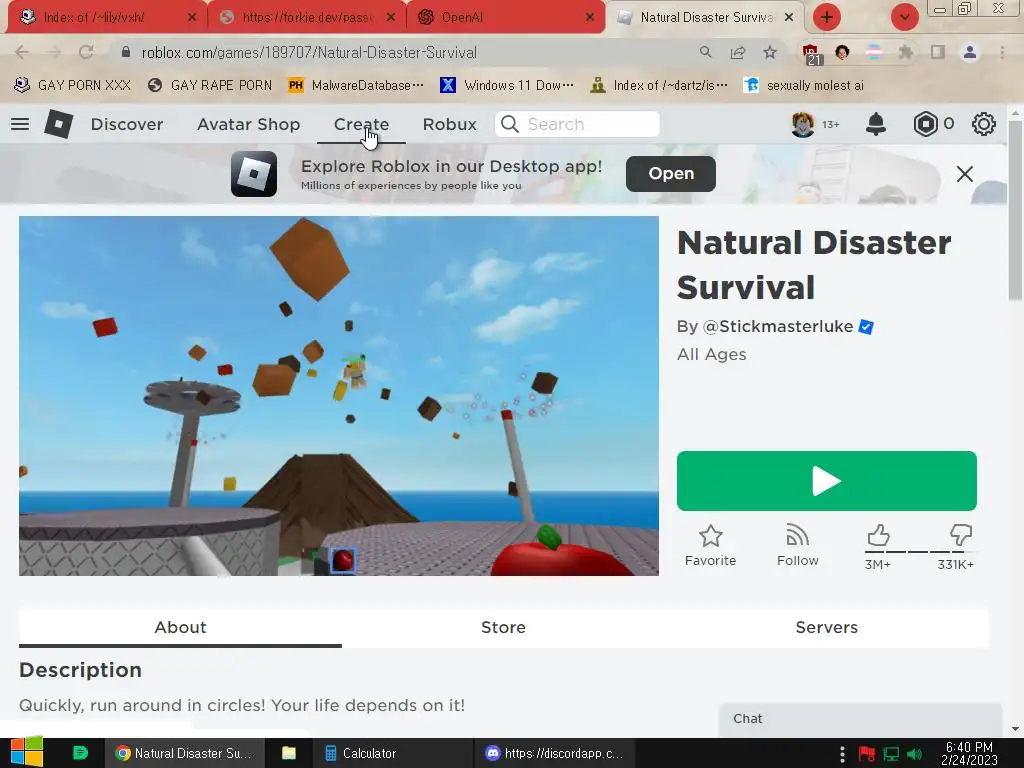Go to the Create page
This screenshot has width=1024, height=768.
coord(361,124)
